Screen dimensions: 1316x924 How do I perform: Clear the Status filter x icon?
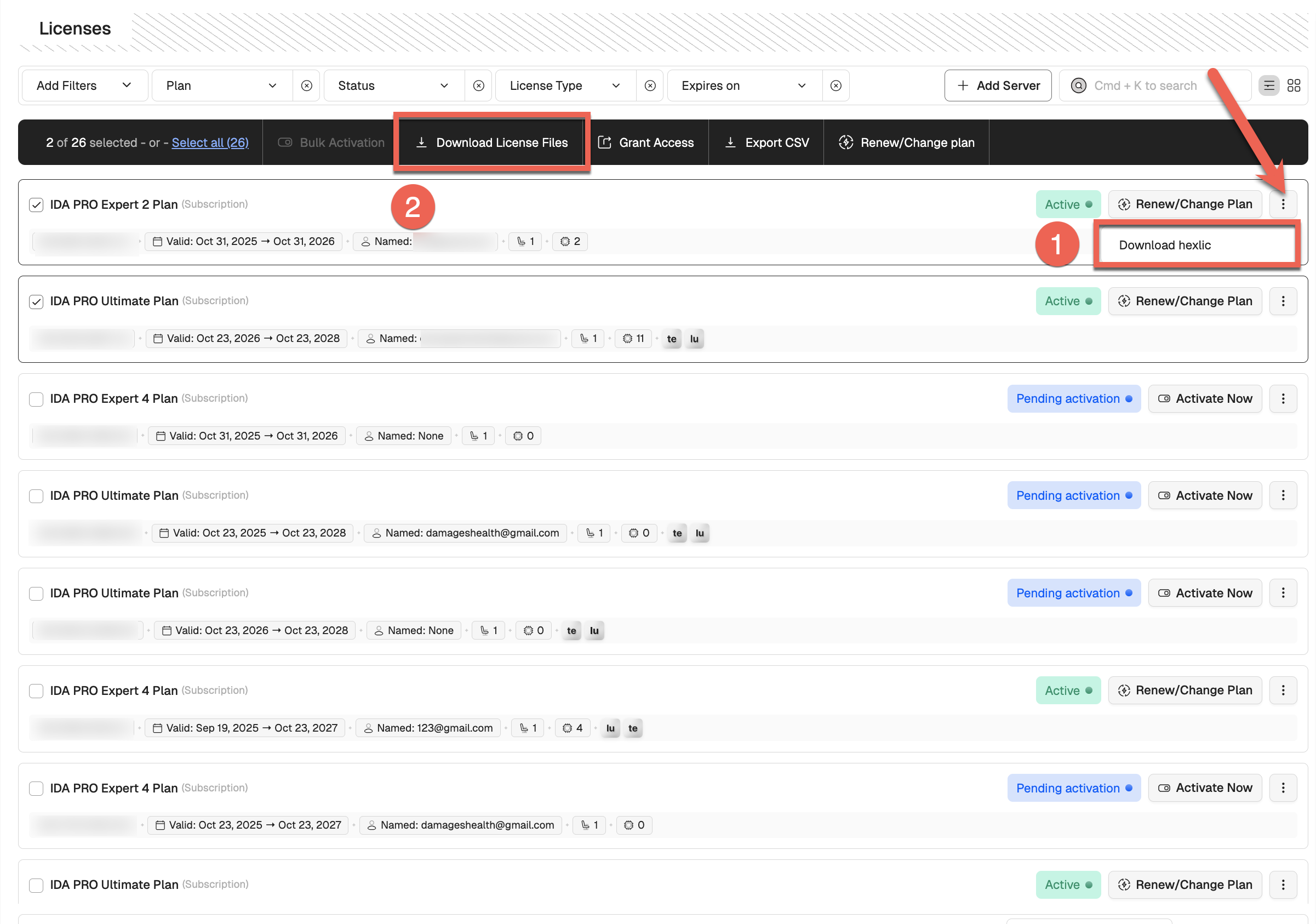tap(479, 85)
